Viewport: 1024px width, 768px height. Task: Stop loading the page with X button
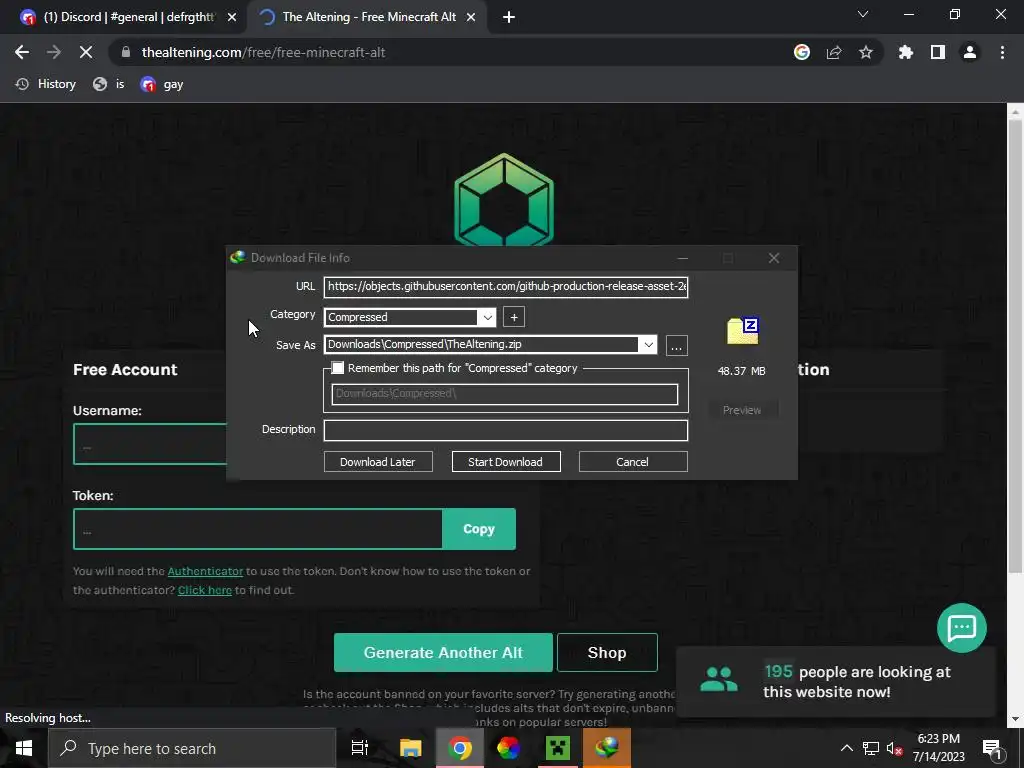click(86, 52)
